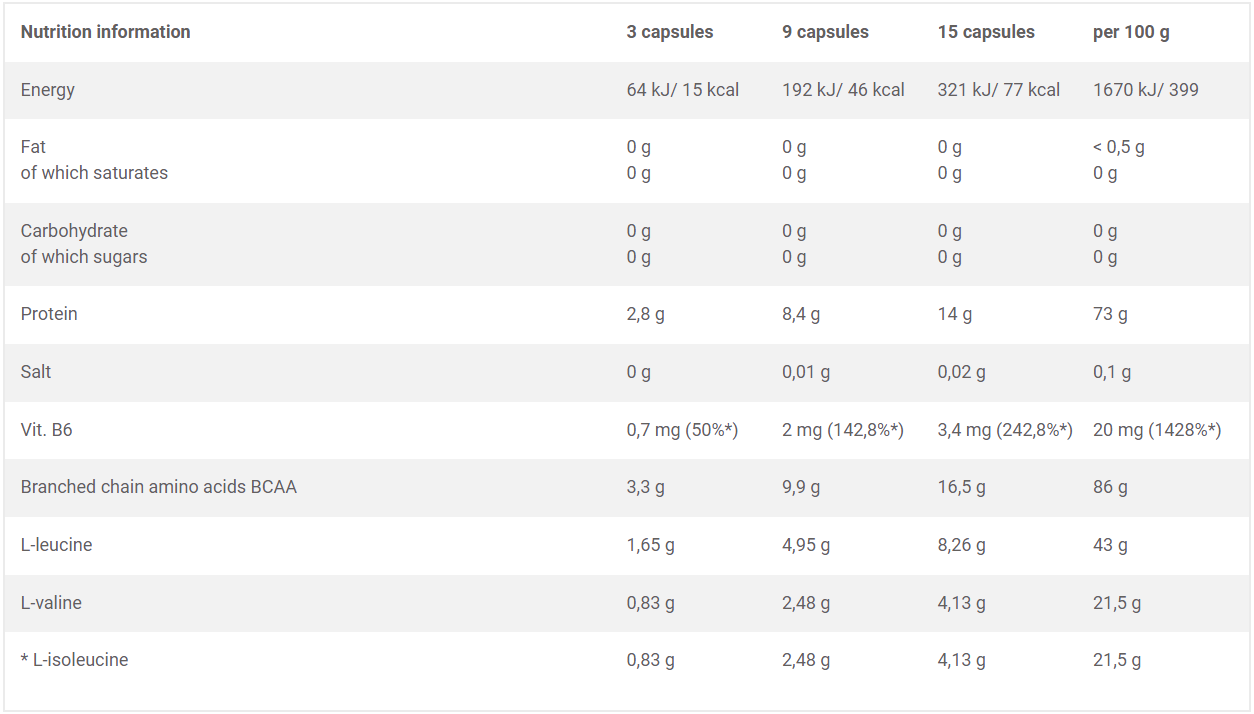The image size is (1254, 714).
Task: Click the 'Salt' row label
Action: [36, 372]
